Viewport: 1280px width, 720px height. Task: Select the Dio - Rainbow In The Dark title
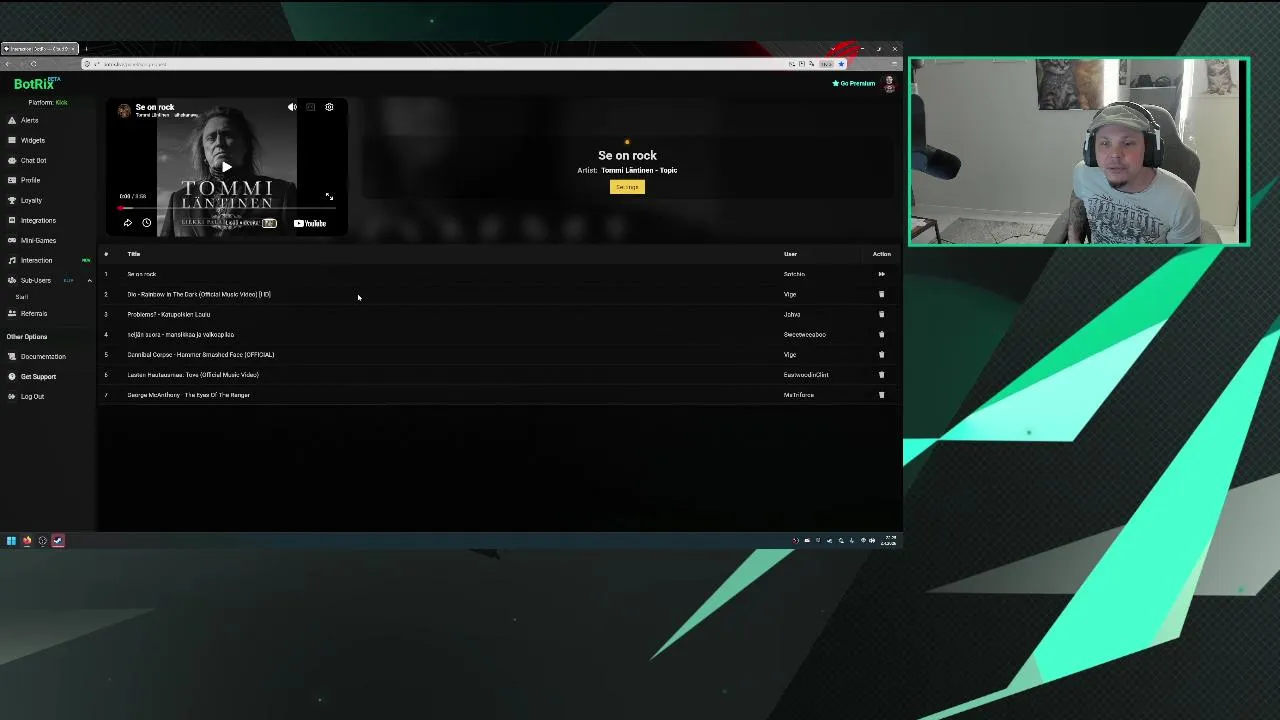click(x=199, y=294)
